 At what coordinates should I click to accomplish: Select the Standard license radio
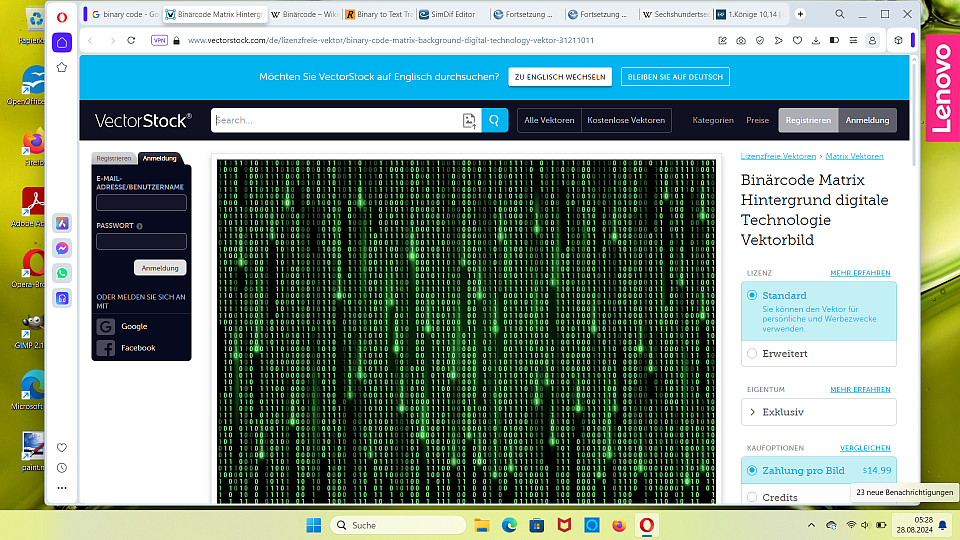click(x=752, y=295)
